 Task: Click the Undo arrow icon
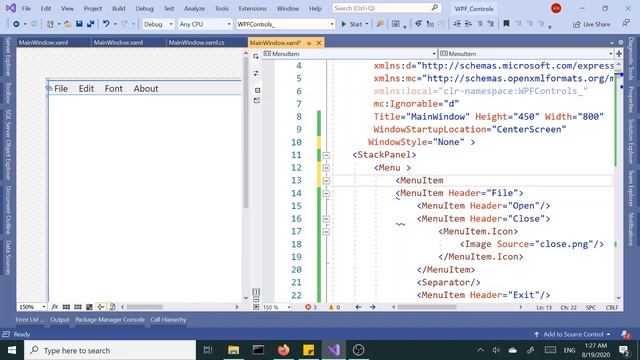pos(106,24)
